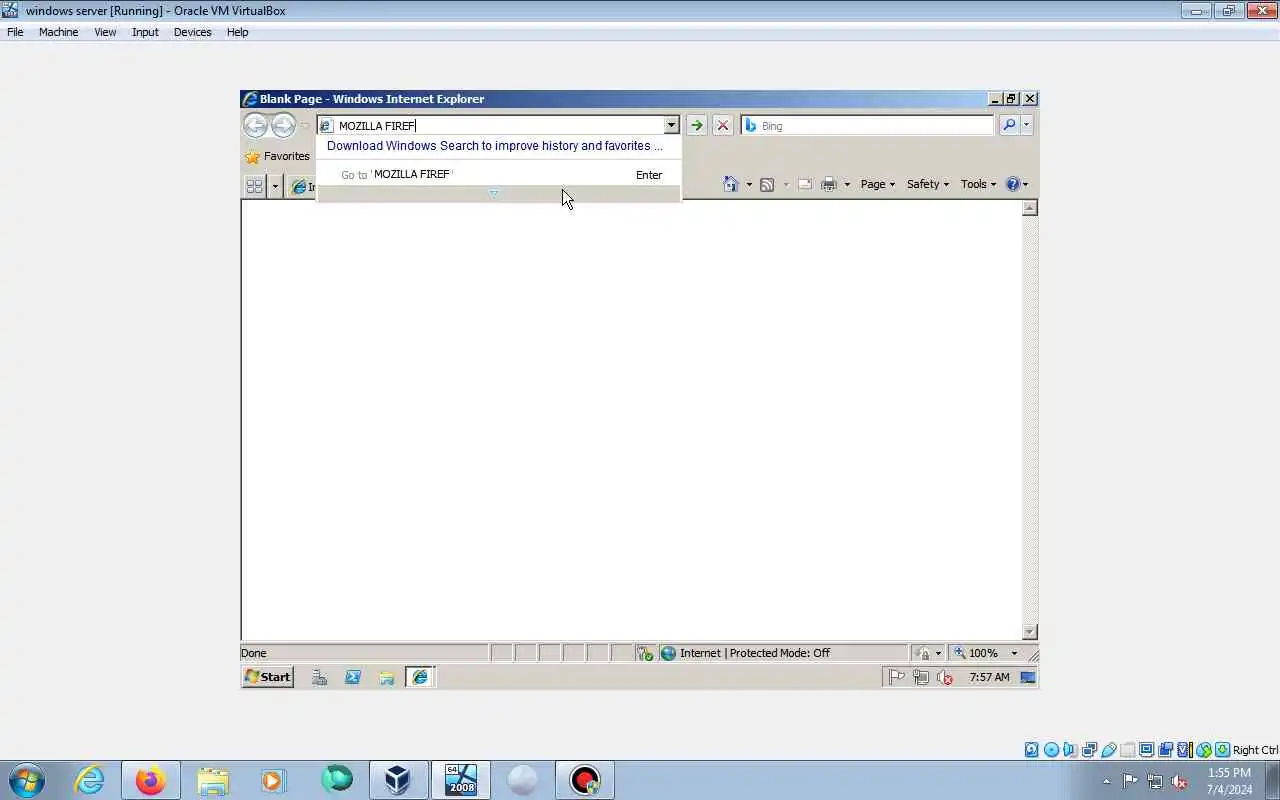Open the address bar history dropdown arrow
Image resolution: width=1280 pixels, height=800 pixels.
click(x=671, y=125)
